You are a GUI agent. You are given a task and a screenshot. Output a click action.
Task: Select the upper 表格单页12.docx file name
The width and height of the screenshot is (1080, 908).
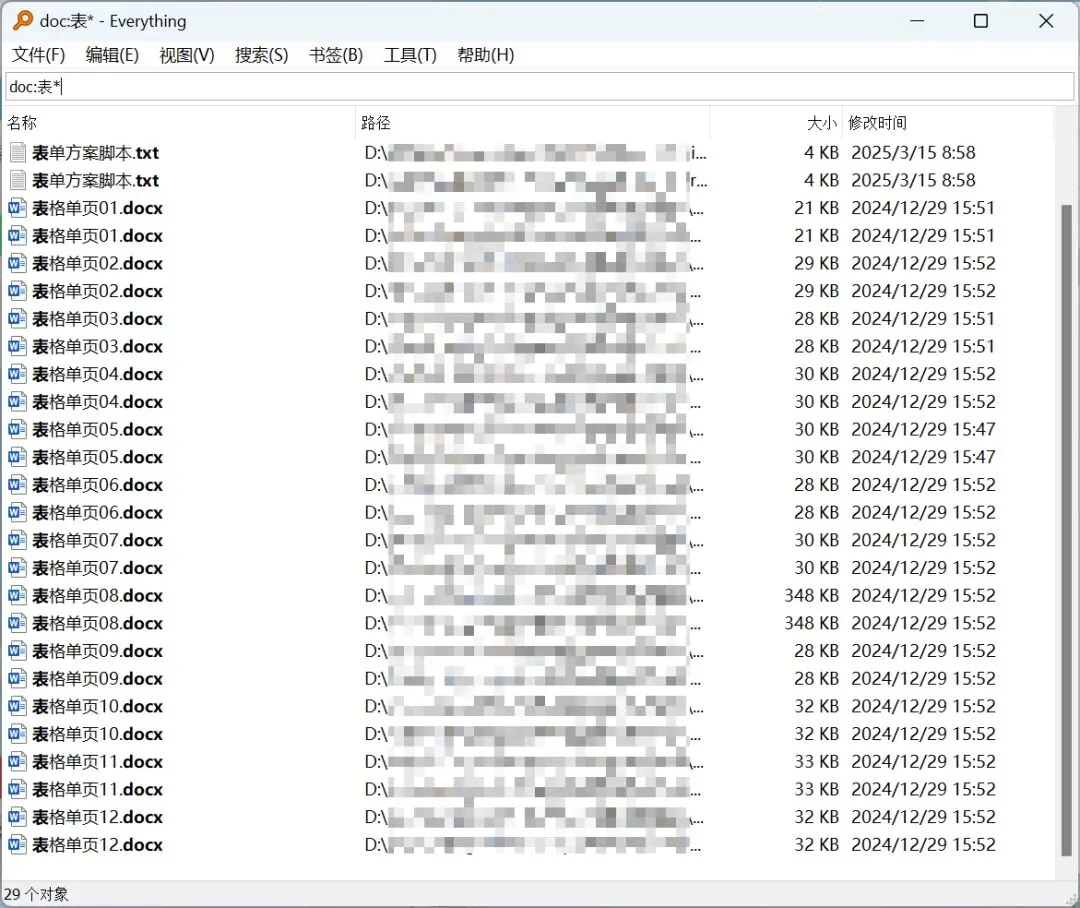[97, 817]
